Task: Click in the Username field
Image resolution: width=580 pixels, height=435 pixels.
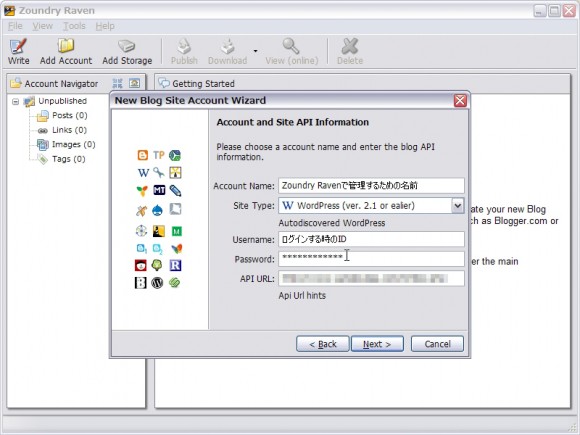Action: click(371, 239)
